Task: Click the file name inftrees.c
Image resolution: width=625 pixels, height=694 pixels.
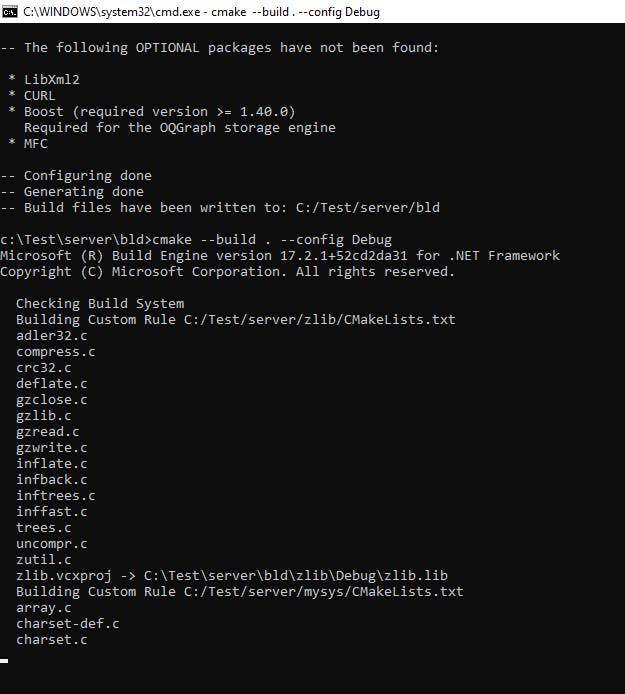Action: click(x=56, y=496)
